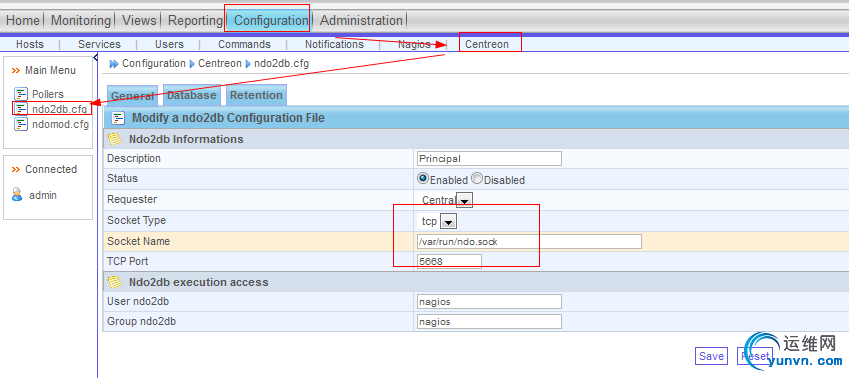Go to the Users submenu

click(x=169, y=44)
